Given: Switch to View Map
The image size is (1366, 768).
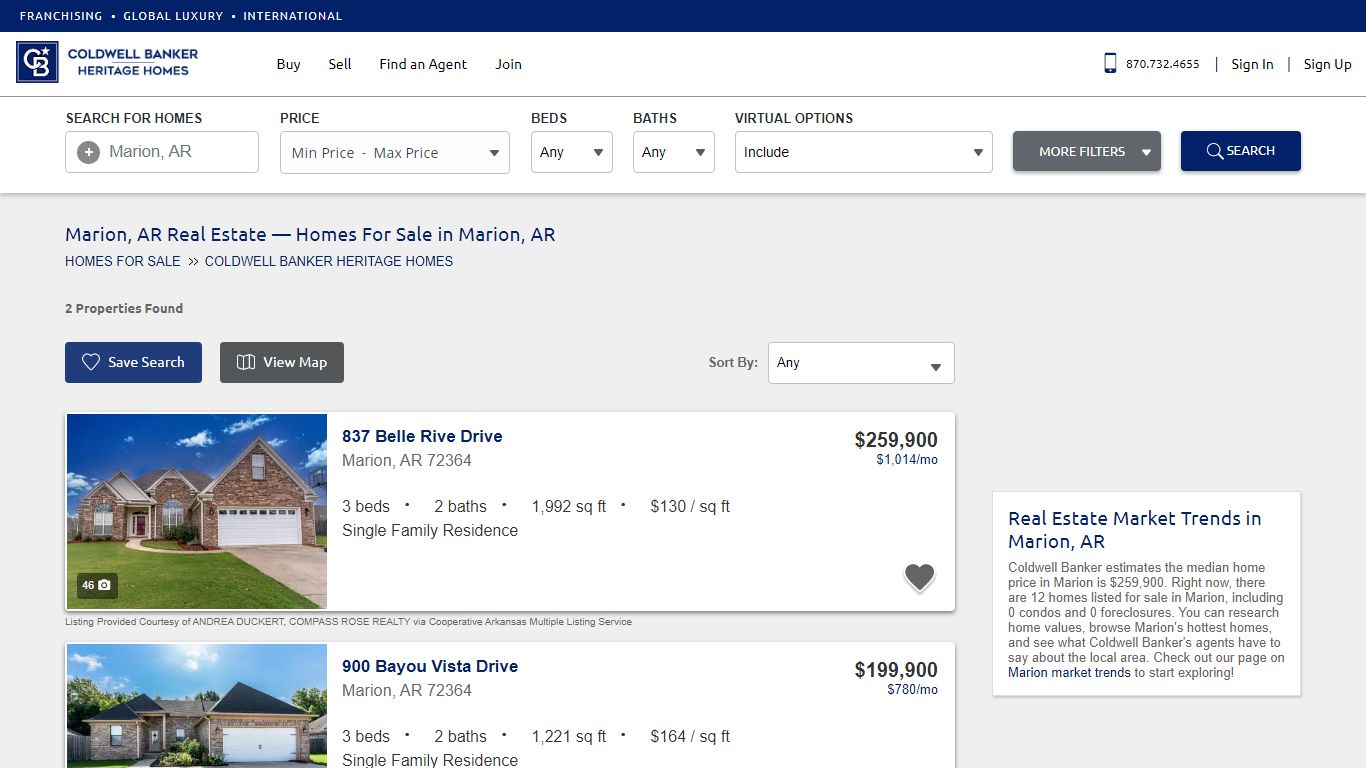Looking at the screenshot, I should click(282, 362).
